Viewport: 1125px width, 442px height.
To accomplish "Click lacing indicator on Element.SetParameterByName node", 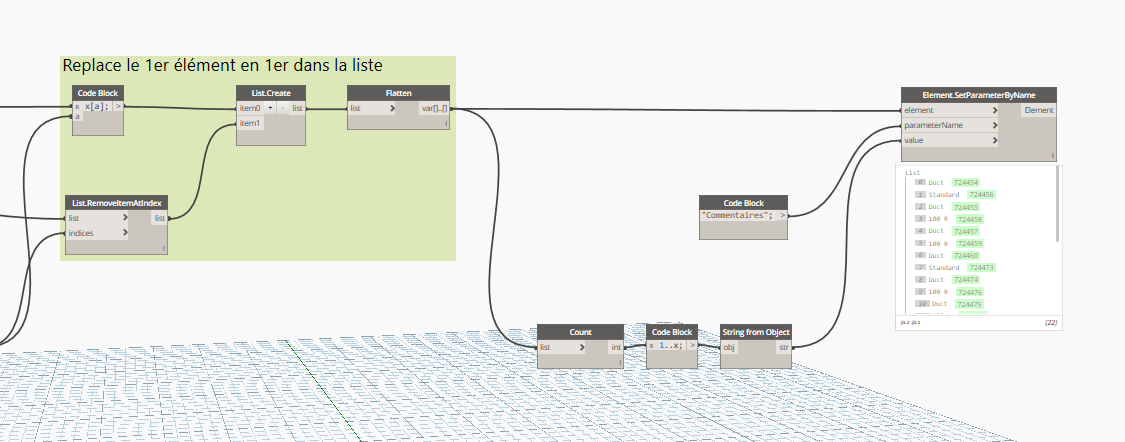I will pyautogui.click(x=1052, y=155).
